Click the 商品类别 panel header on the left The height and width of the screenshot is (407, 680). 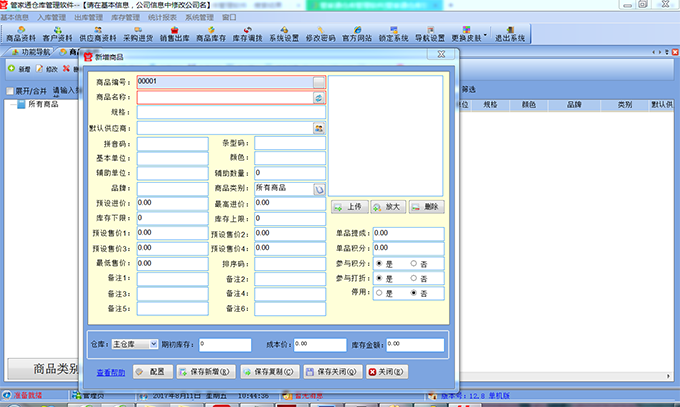pos(43,369)
